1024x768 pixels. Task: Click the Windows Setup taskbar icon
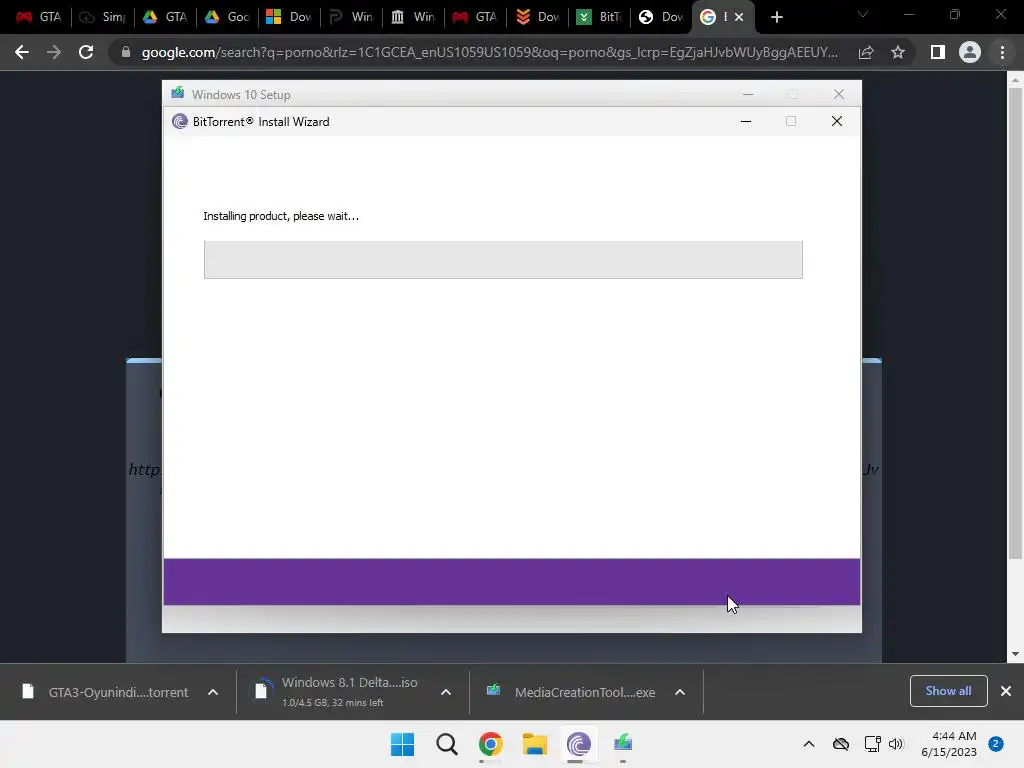click(x=623, y=744)
